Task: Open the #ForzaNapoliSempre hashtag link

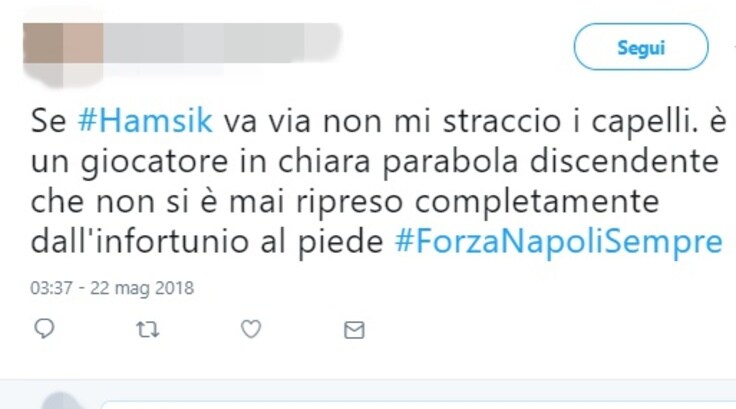Action: pyautogui.click(x=559, y=242)
